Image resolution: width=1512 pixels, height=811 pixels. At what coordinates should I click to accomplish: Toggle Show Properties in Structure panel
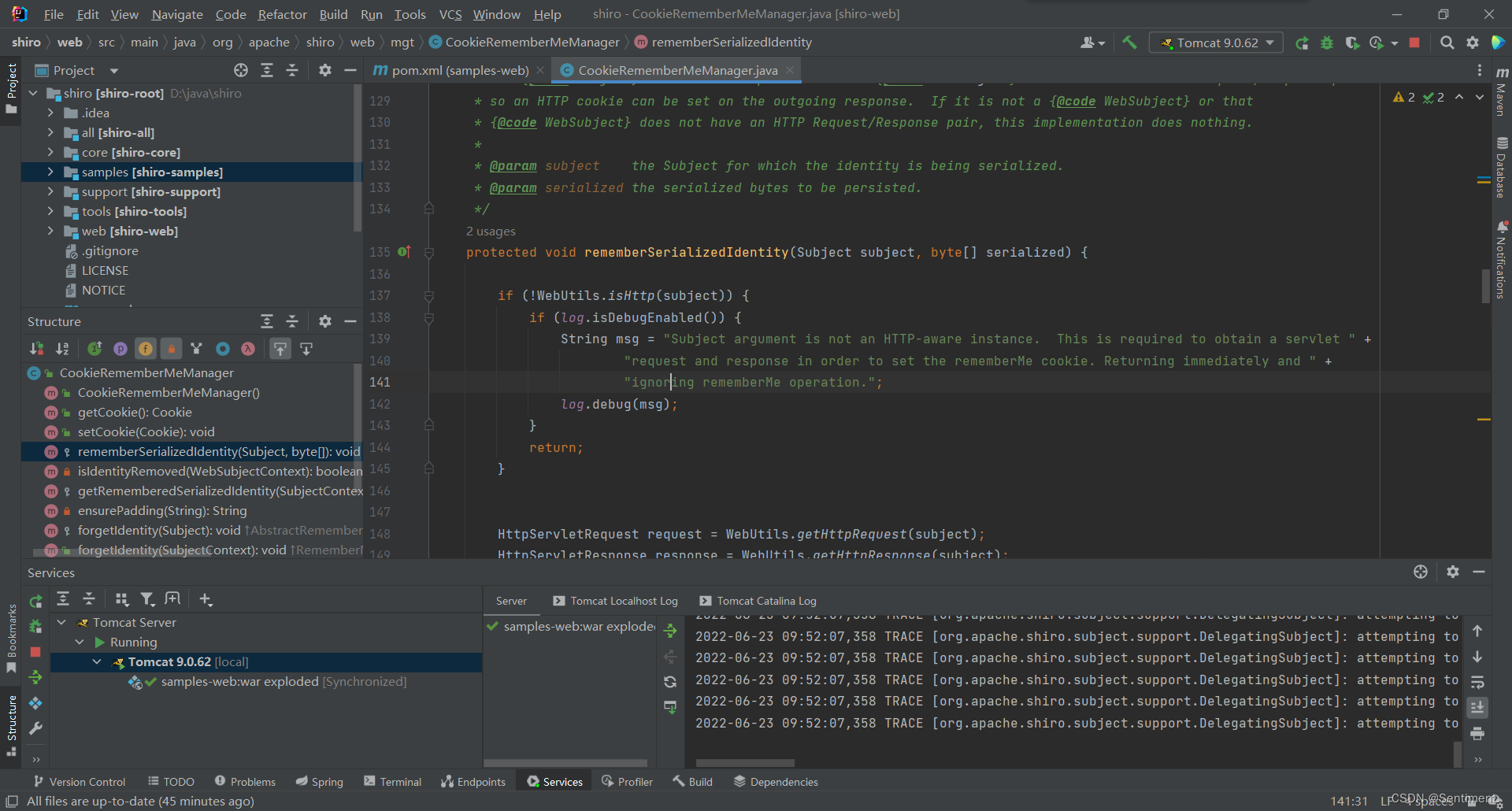point(120,348)
